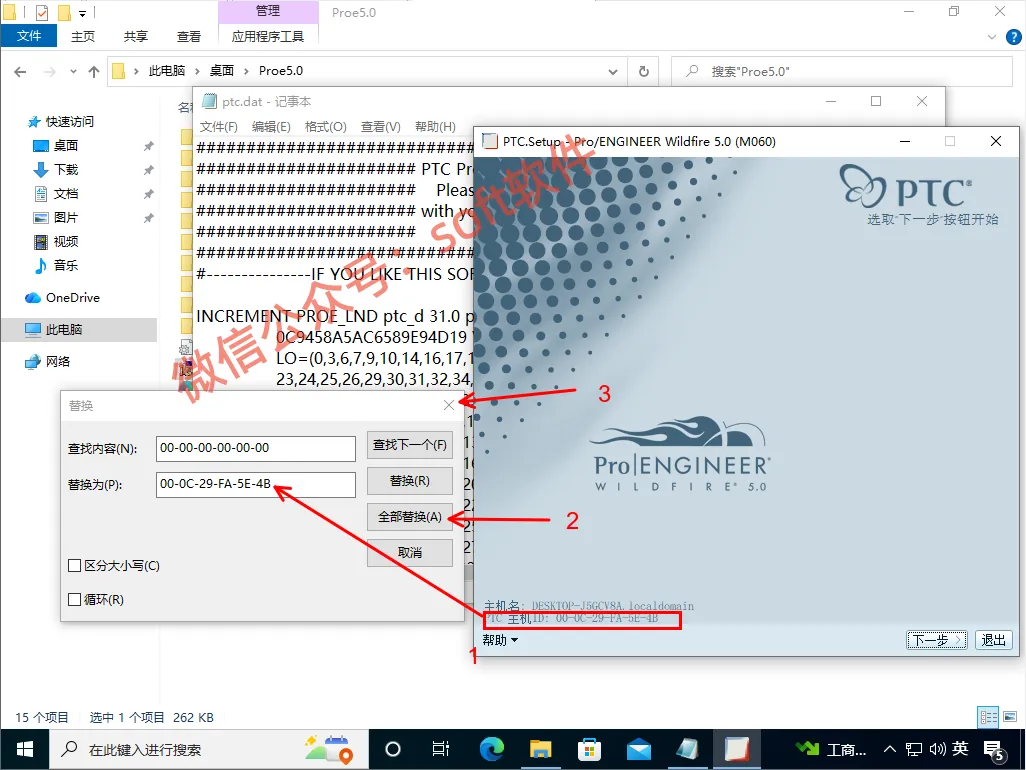Screen dimensions: 1026x770
Task: Go forward with Explorer forward arrow
Action: (x=50, y=71)
